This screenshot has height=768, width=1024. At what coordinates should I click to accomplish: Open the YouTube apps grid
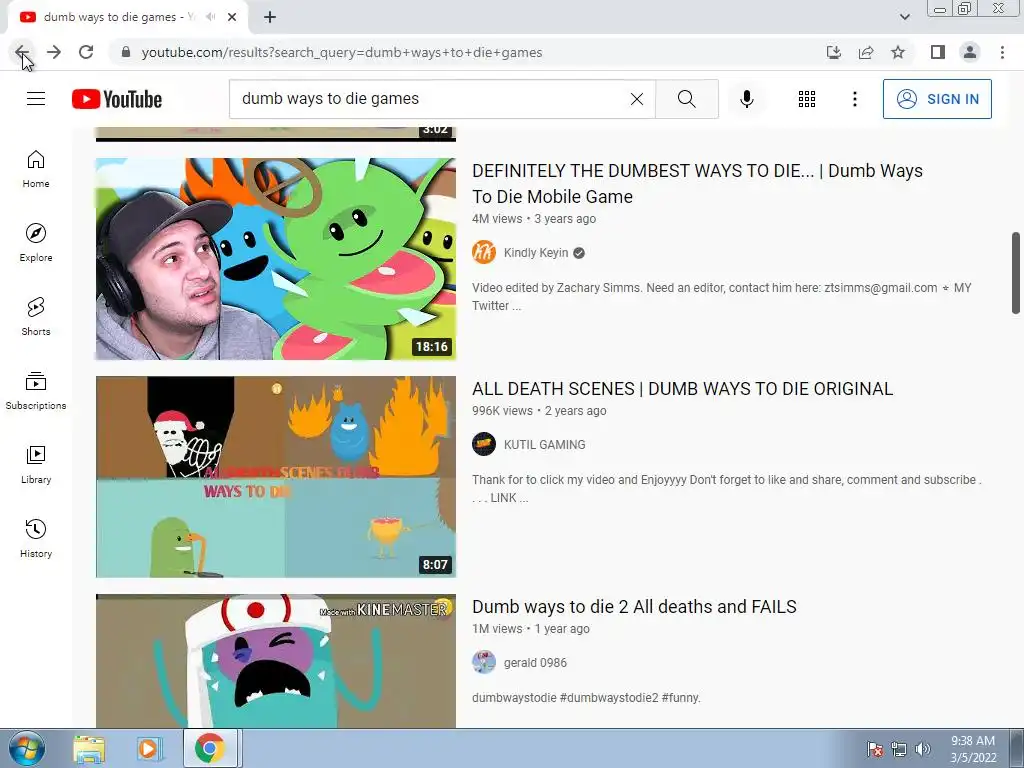click(807, 99)
